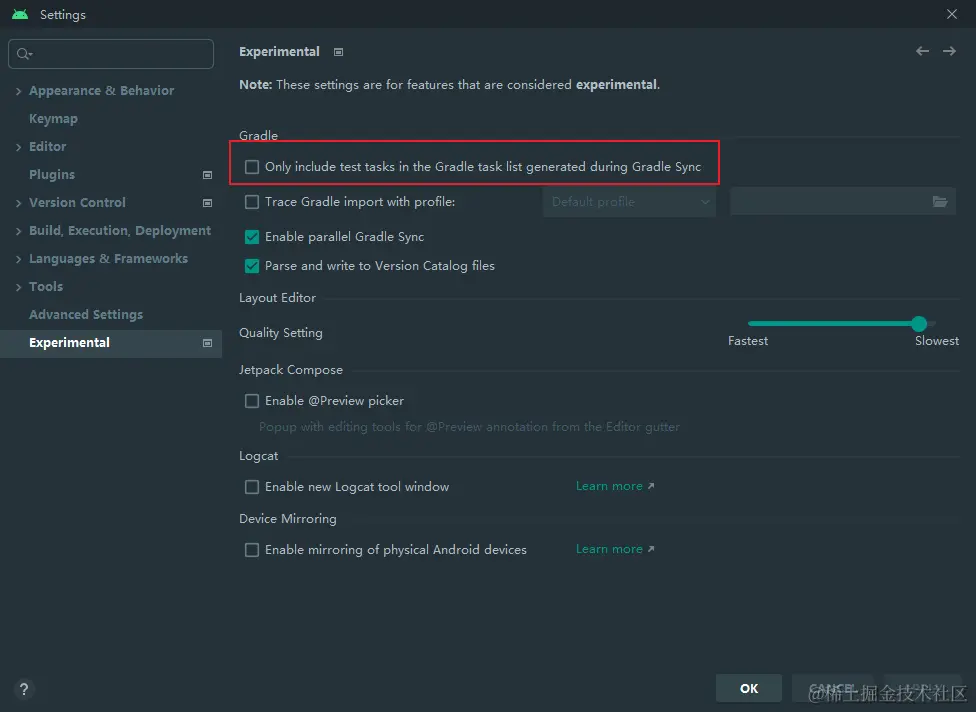Click the back navigation arrow icon
This screenshot has width=976, height=712.
tap(922, 51)
